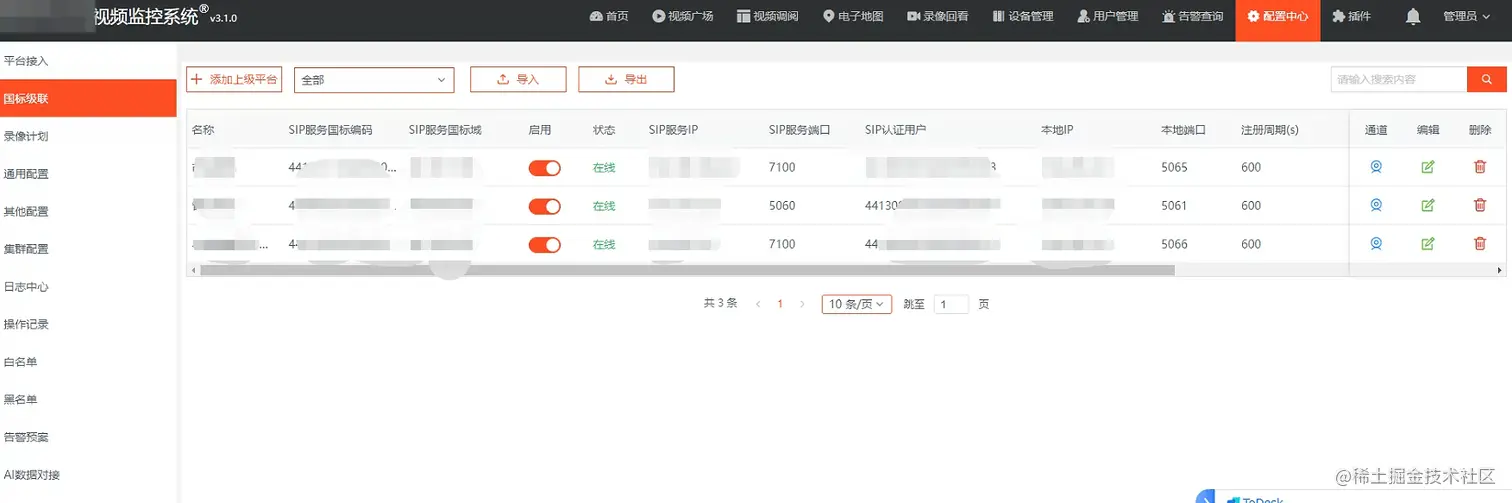
Task: Open channel icon in 5061 row
Action: click(x=1376, y=205)
